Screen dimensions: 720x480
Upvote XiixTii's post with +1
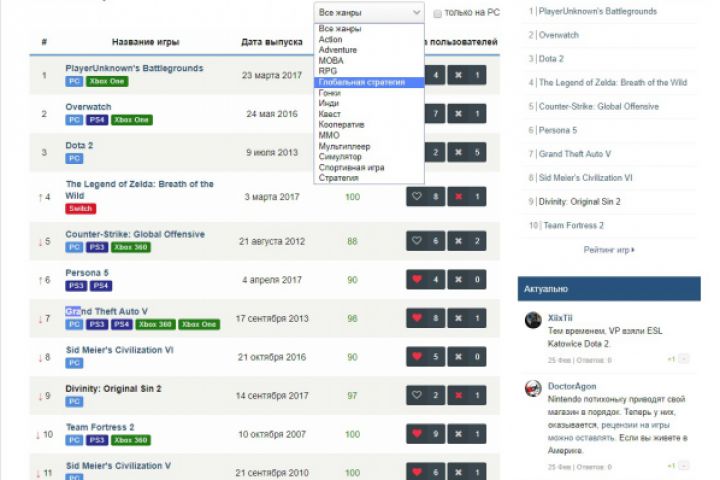click(671, 359)
